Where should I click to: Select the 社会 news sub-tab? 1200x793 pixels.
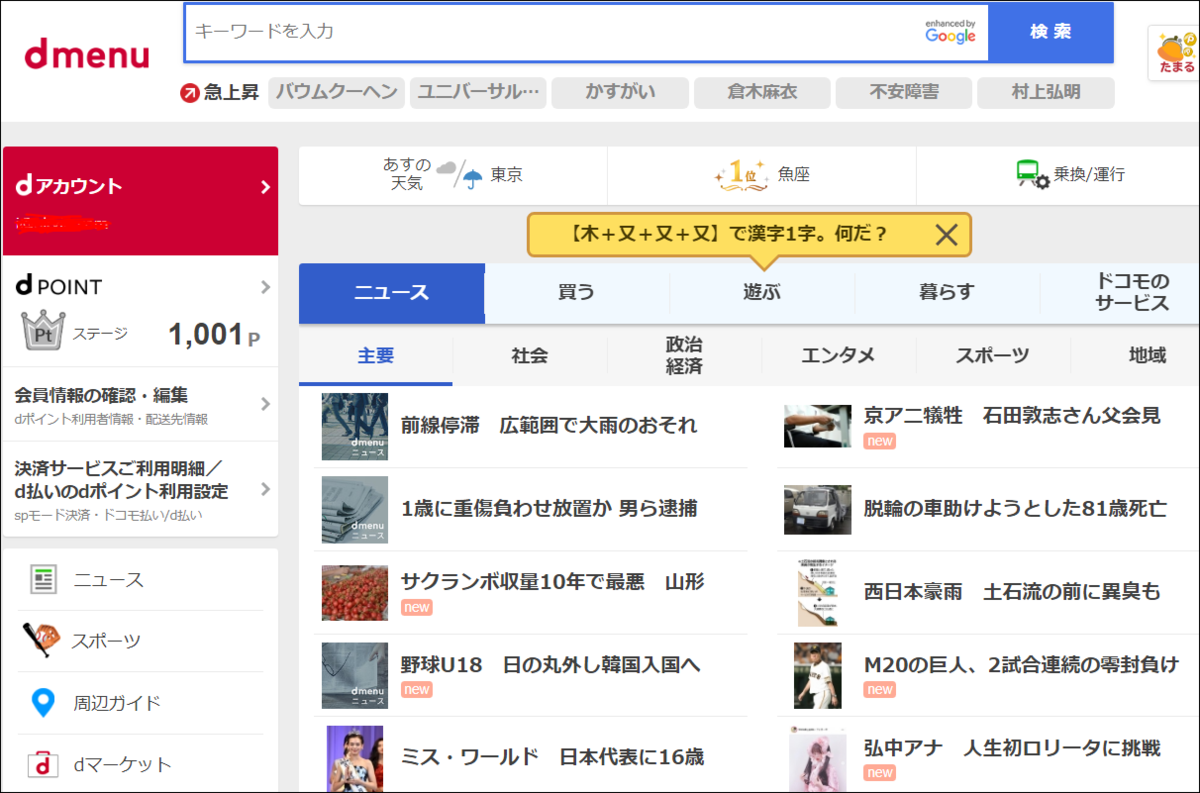click(x=530, y=355)
